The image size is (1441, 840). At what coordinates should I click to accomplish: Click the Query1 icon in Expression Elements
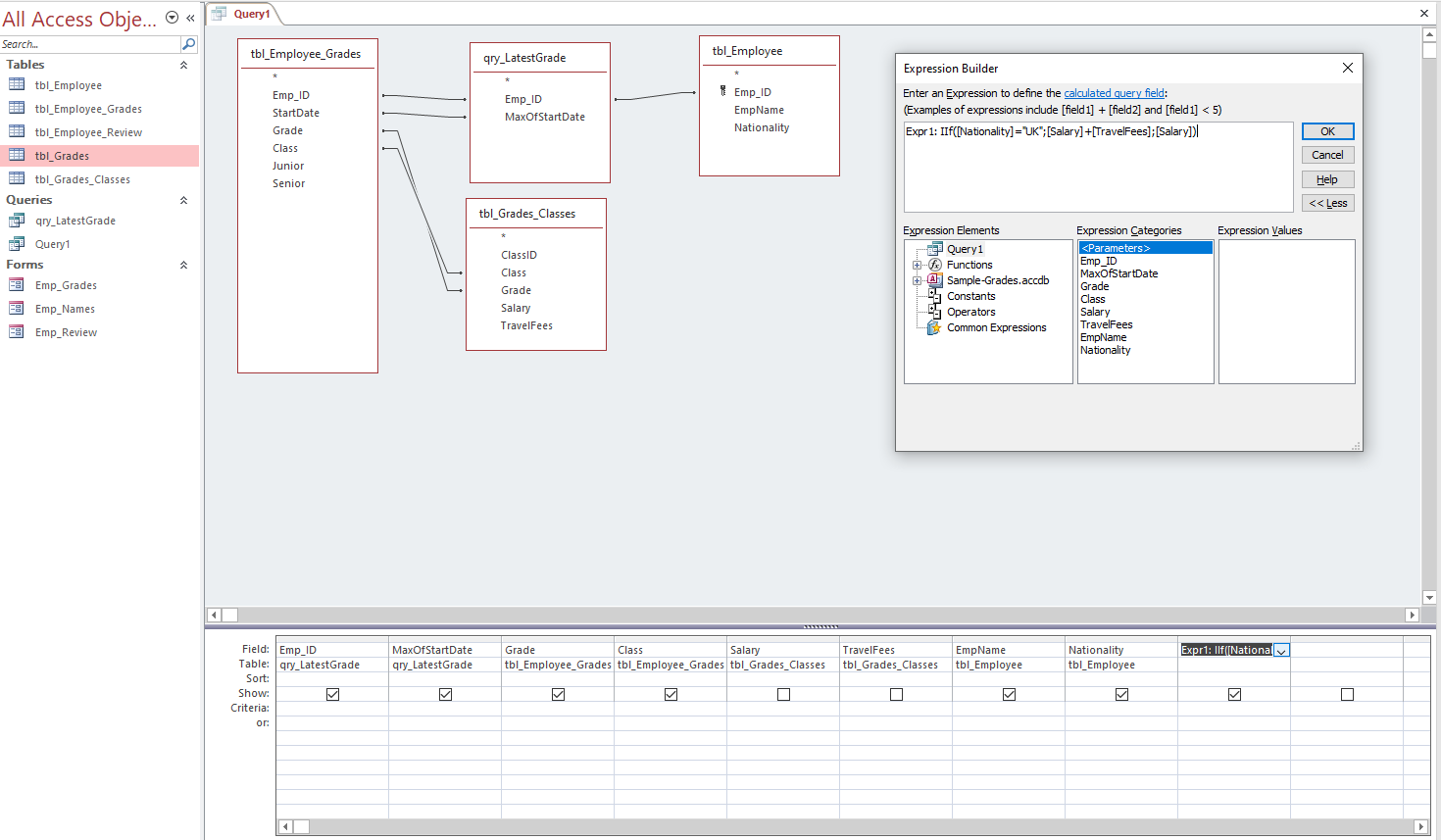(x=935, y=249)
